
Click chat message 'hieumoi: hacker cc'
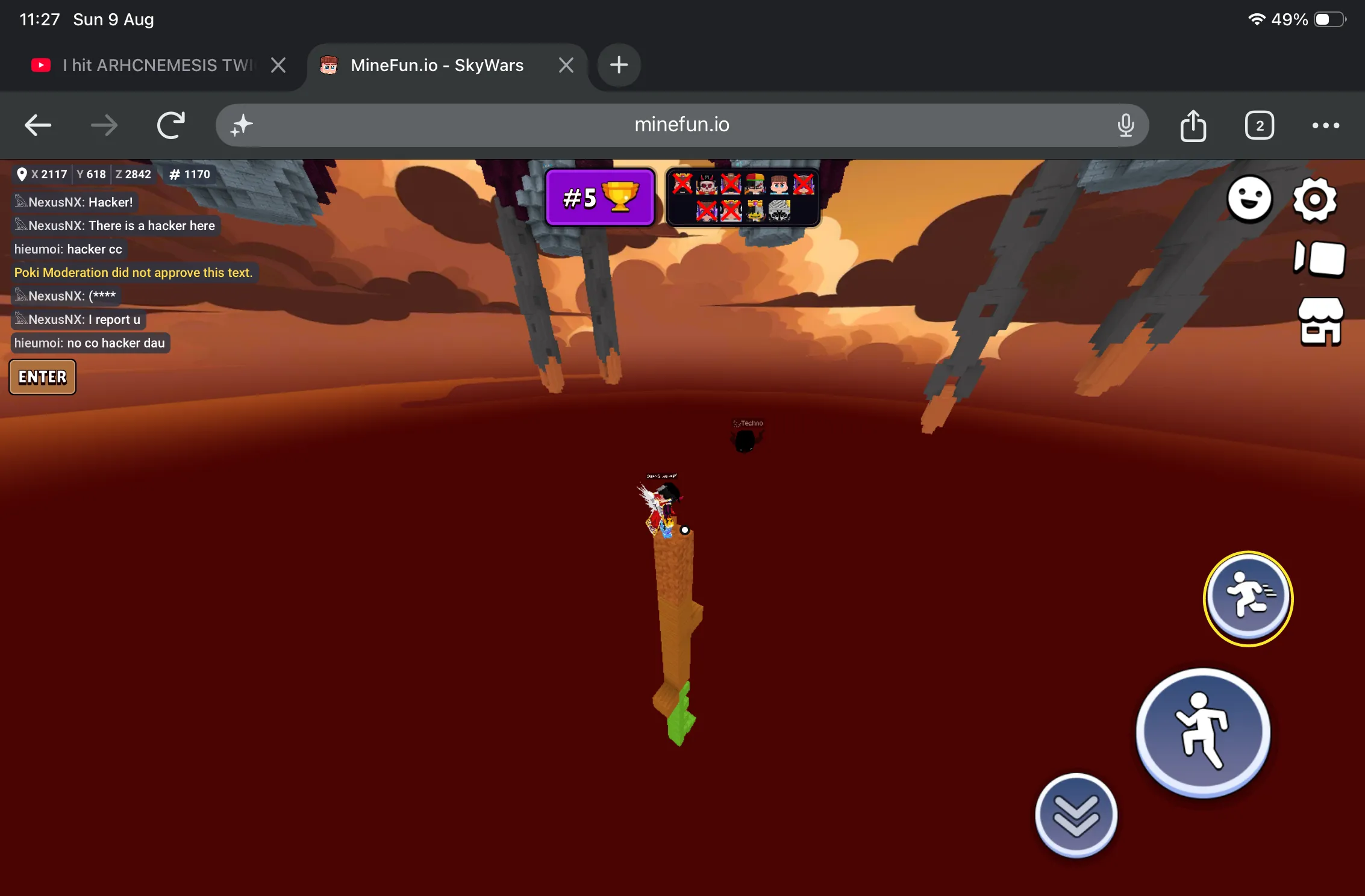click(x=69, y=249)
